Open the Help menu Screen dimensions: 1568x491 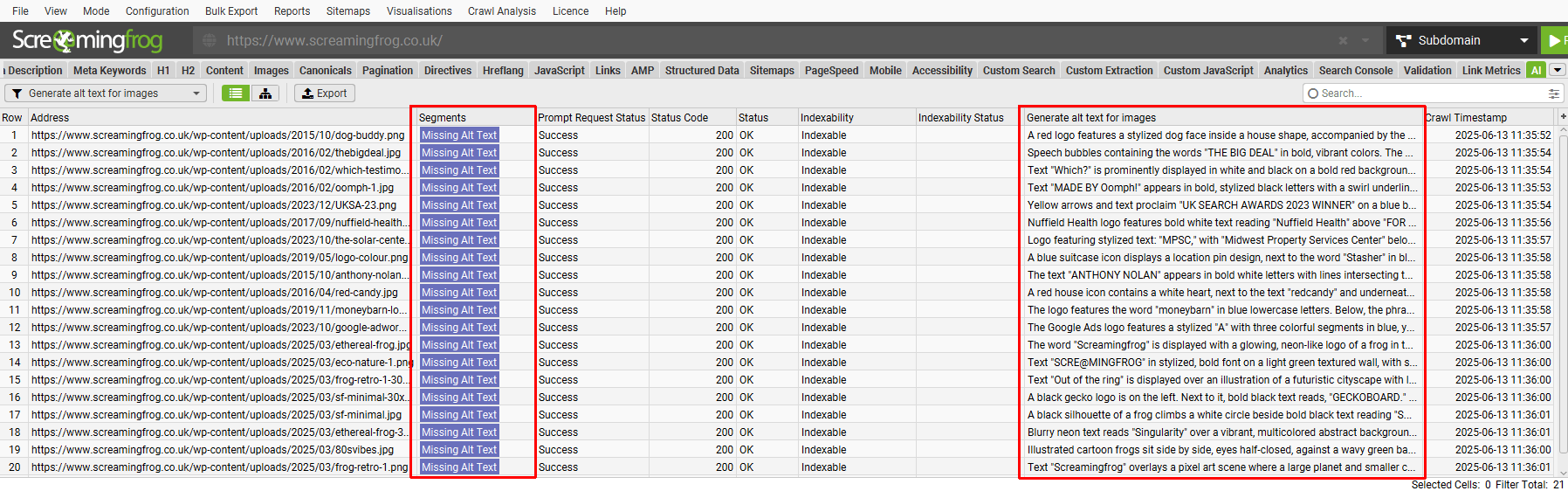pos(616,11)
